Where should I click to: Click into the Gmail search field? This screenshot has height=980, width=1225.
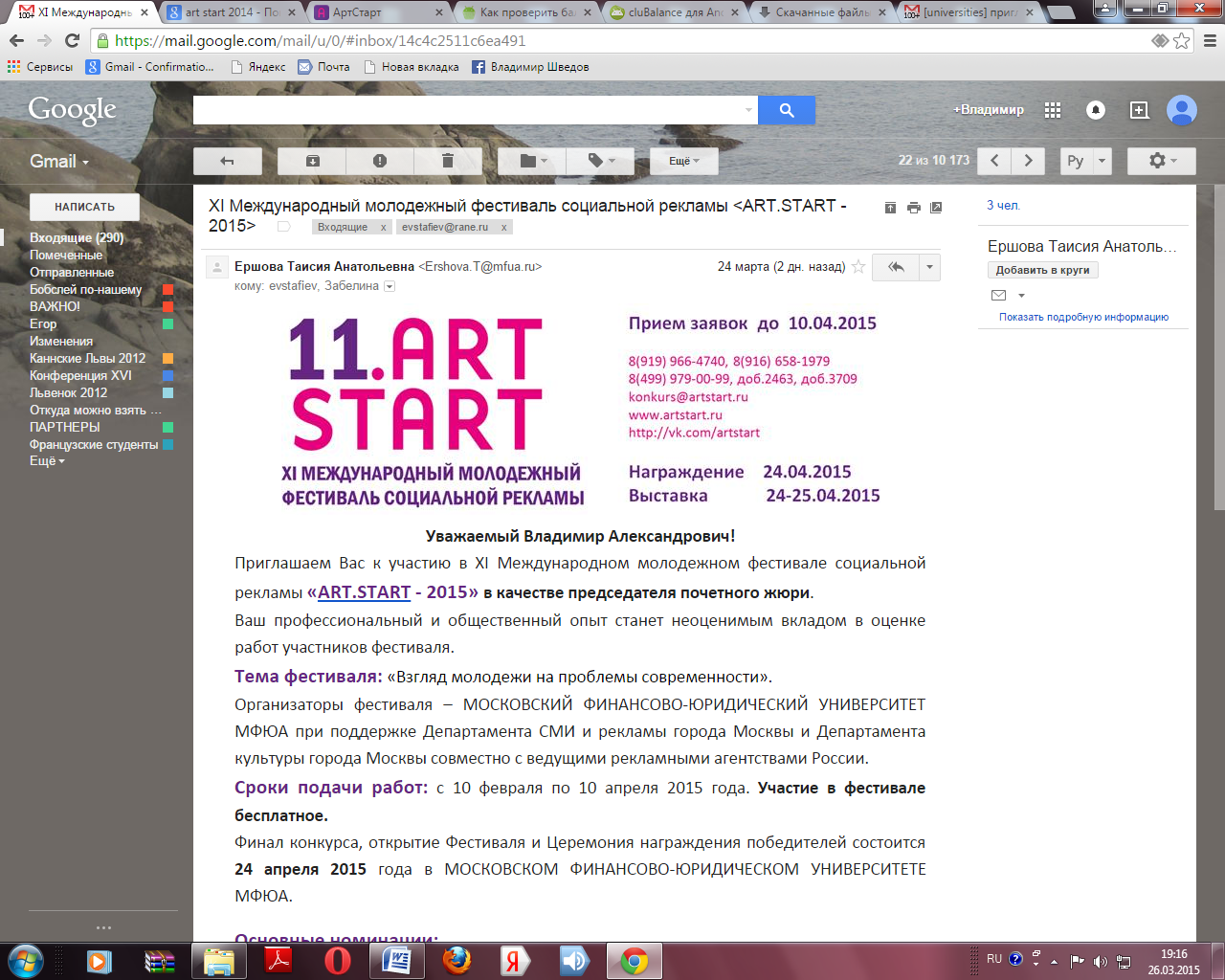(x=467, y=110)
